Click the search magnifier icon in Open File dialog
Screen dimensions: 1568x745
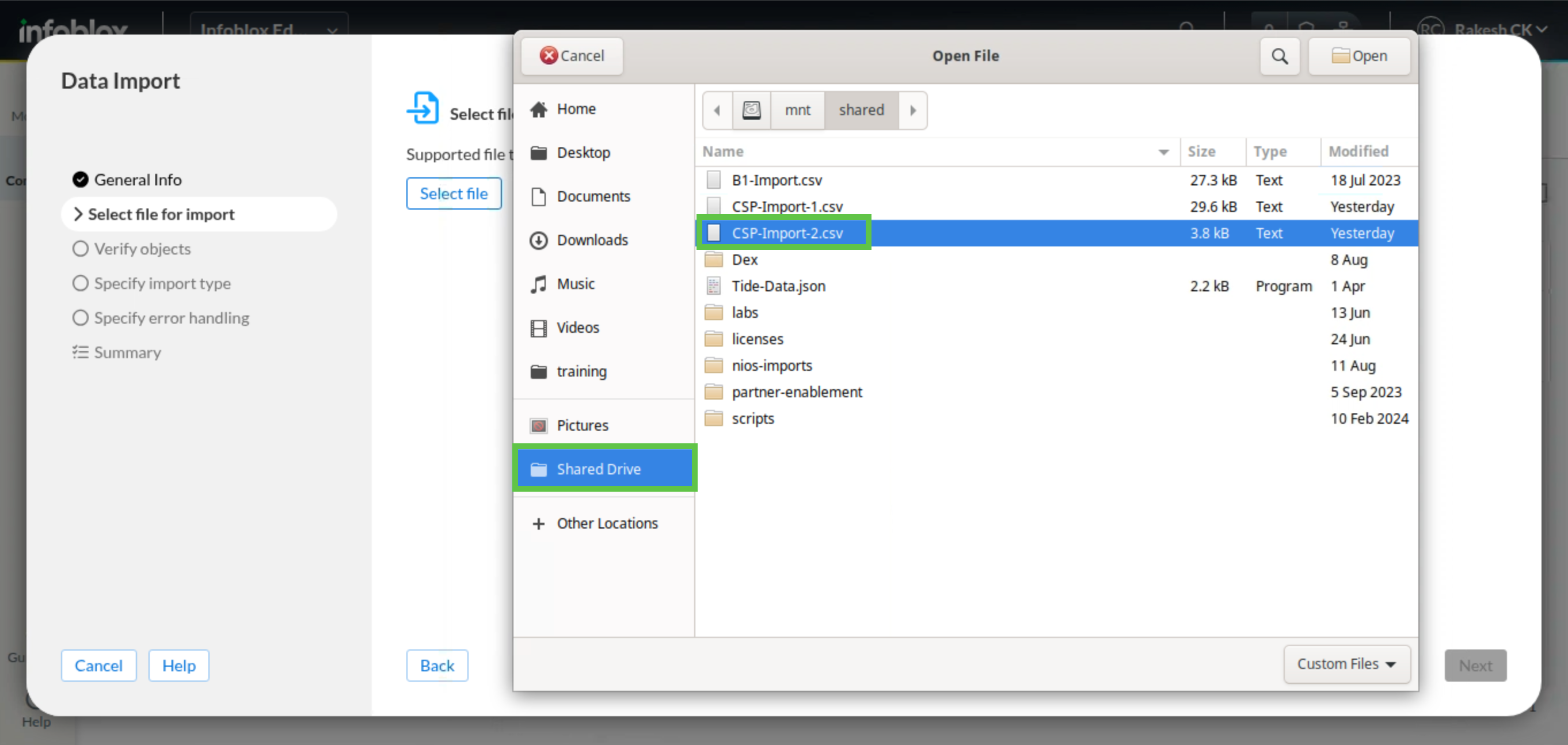1279,56
